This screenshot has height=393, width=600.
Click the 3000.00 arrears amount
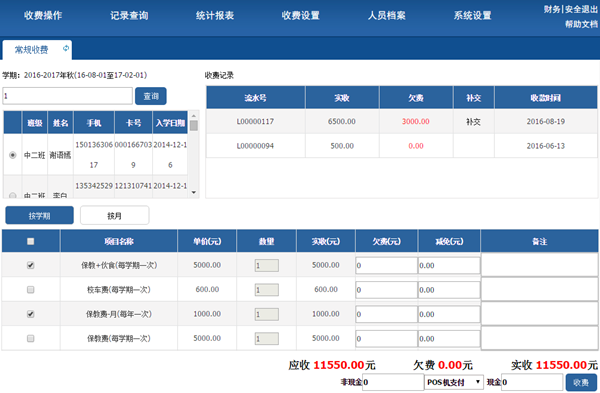coord(416,121)
